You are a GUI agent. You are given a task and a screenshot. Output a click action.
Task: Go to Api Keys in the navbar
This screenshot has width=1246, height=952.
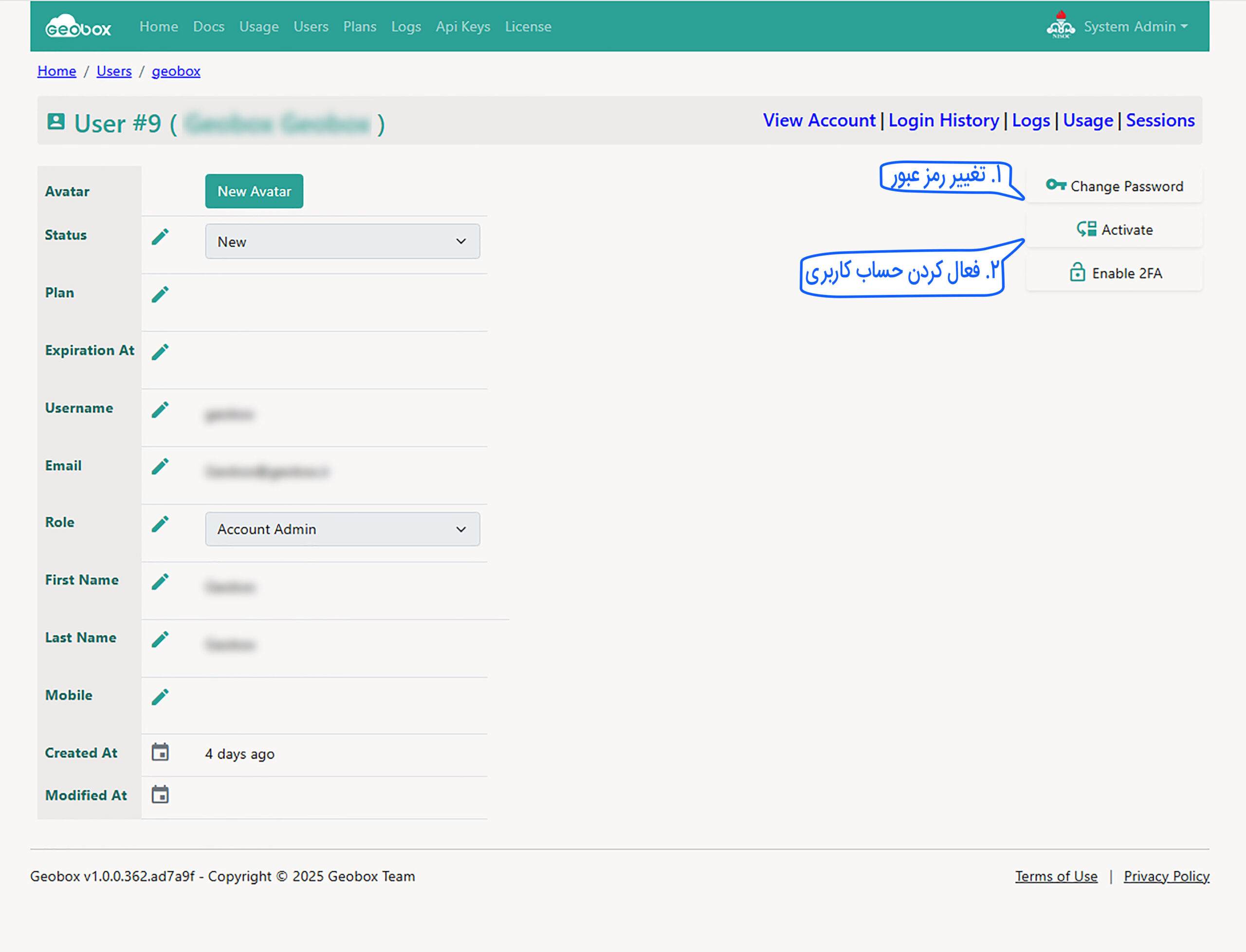click(x=462, y=27)
